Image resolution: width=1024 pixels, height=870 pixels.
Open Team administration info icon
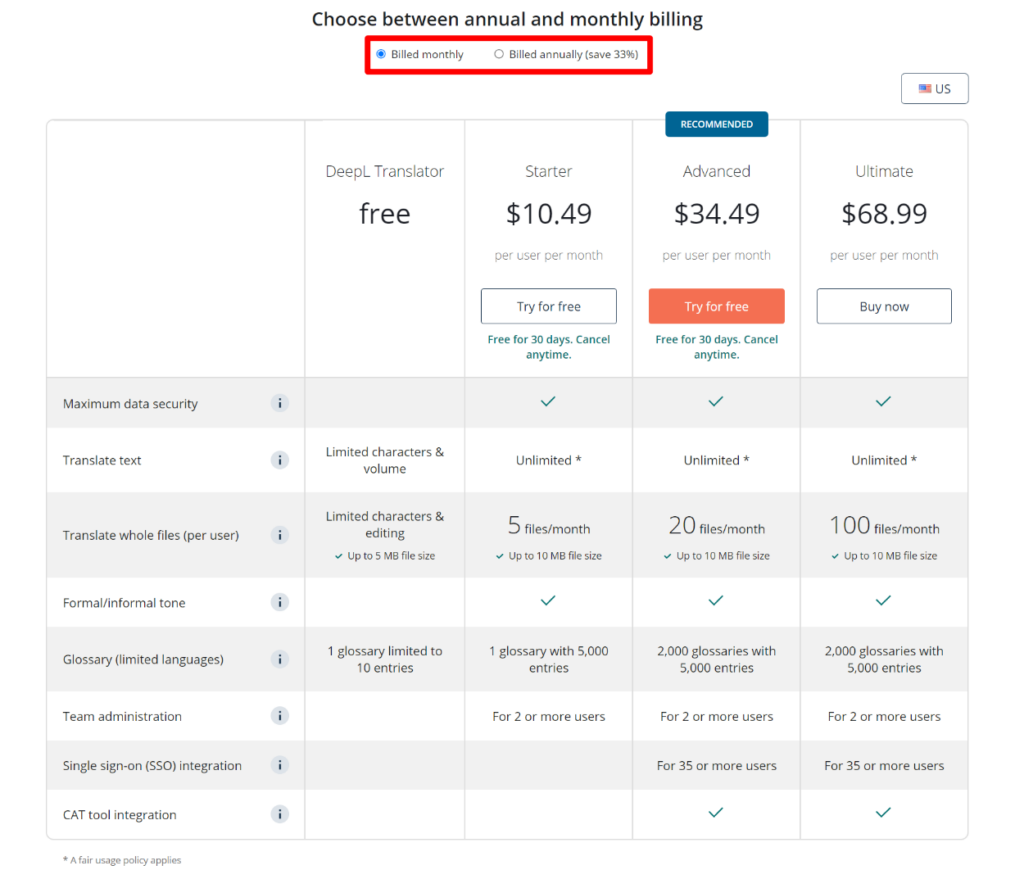[x=280, y=716]
